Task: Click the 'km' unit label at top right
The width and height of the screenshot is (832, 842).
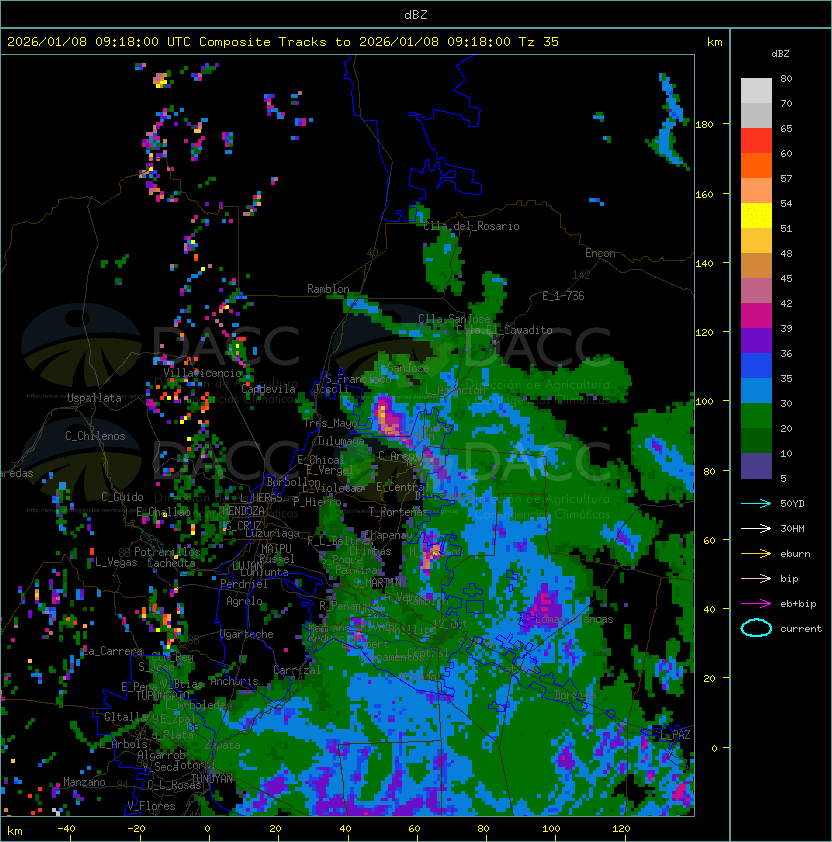Action: pos(714,42)
